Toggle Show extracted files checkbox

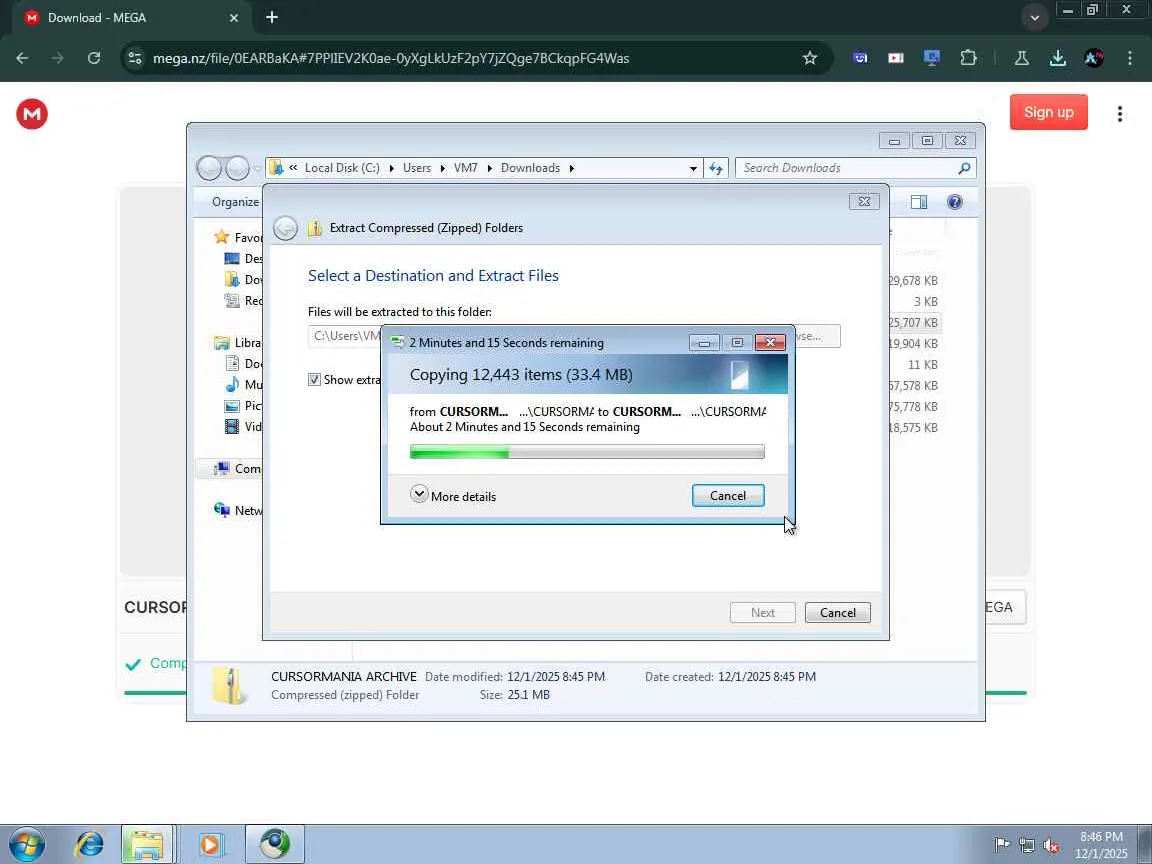[x=314, y=380]
